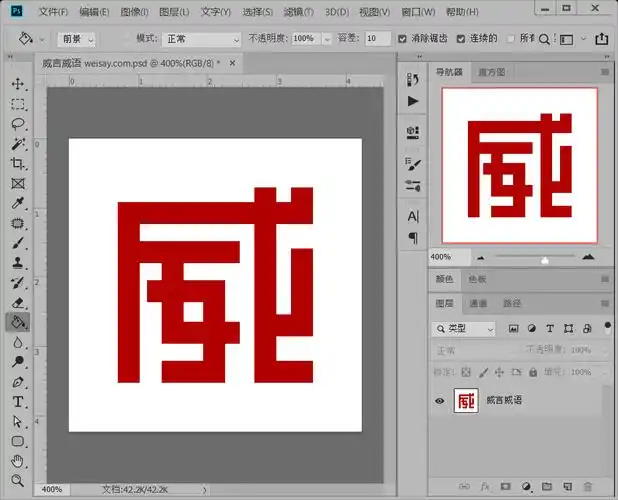Open the 前景 fill source dropdown

pyautogui.click(x=77, y=38)
